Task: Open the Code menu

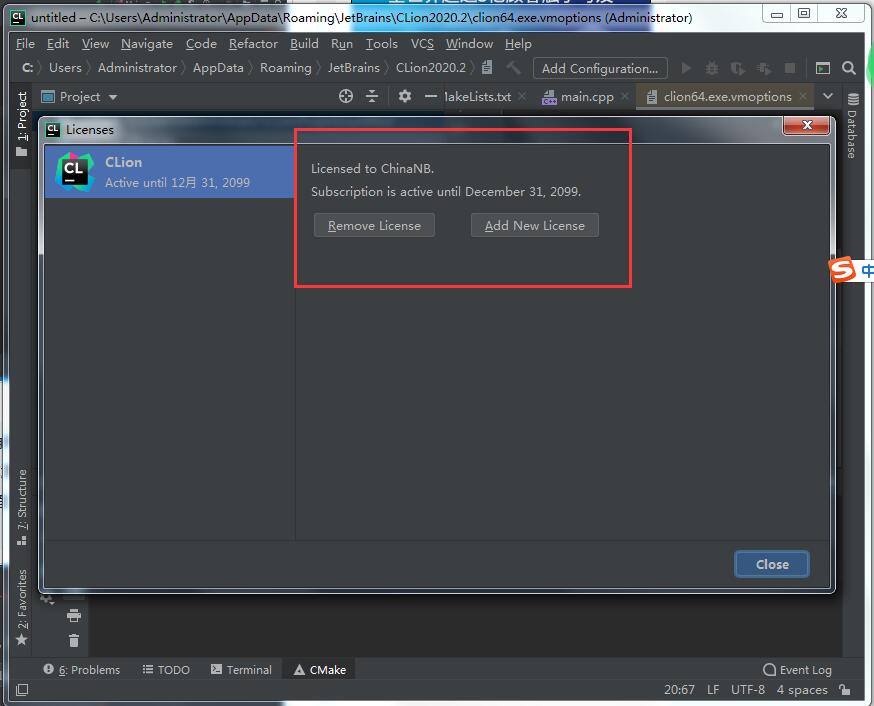Action: [201, 44]
